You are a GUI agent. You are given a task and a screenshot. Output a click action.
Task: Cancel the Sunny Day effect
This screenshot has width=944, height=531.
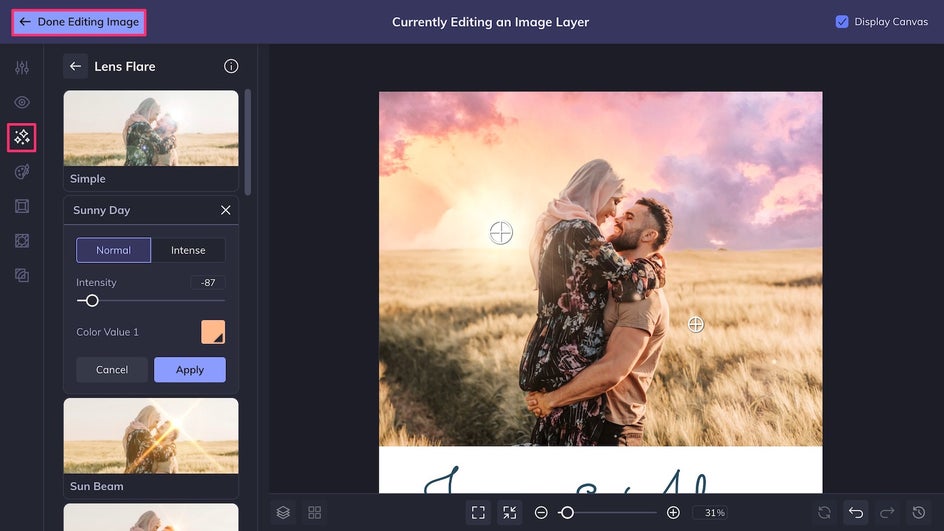coord(112,370)
